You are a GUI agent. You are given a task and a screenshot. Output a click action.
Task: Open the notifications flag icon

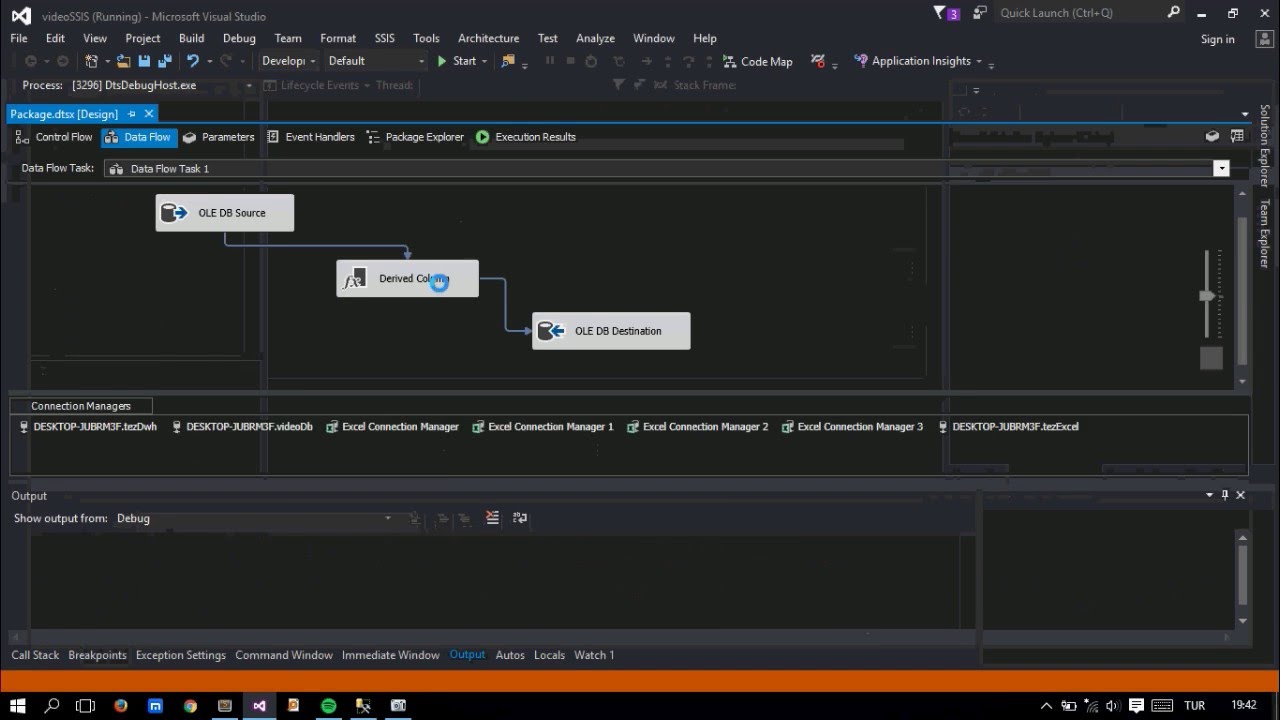(x=939, y=13)
